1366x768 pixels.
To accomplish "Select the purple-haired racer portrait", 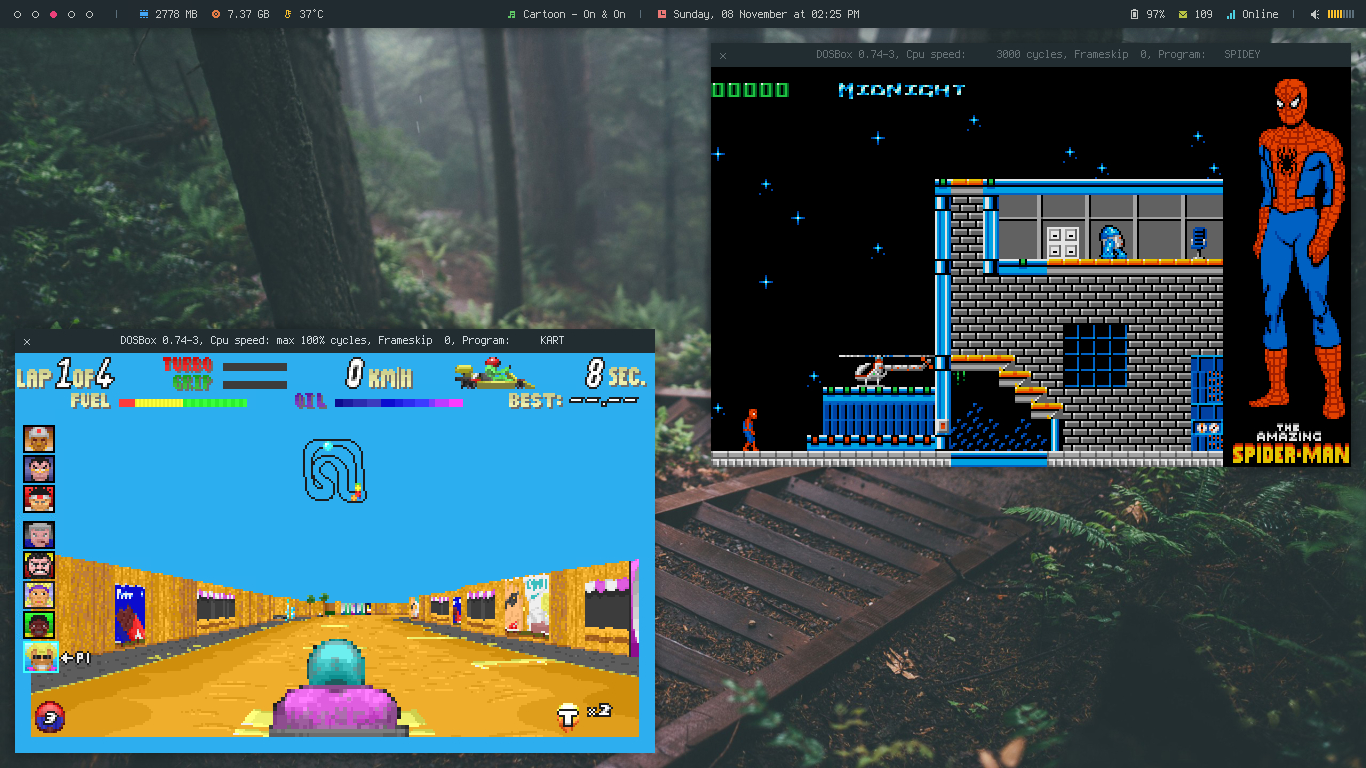I will click(39, 595).
